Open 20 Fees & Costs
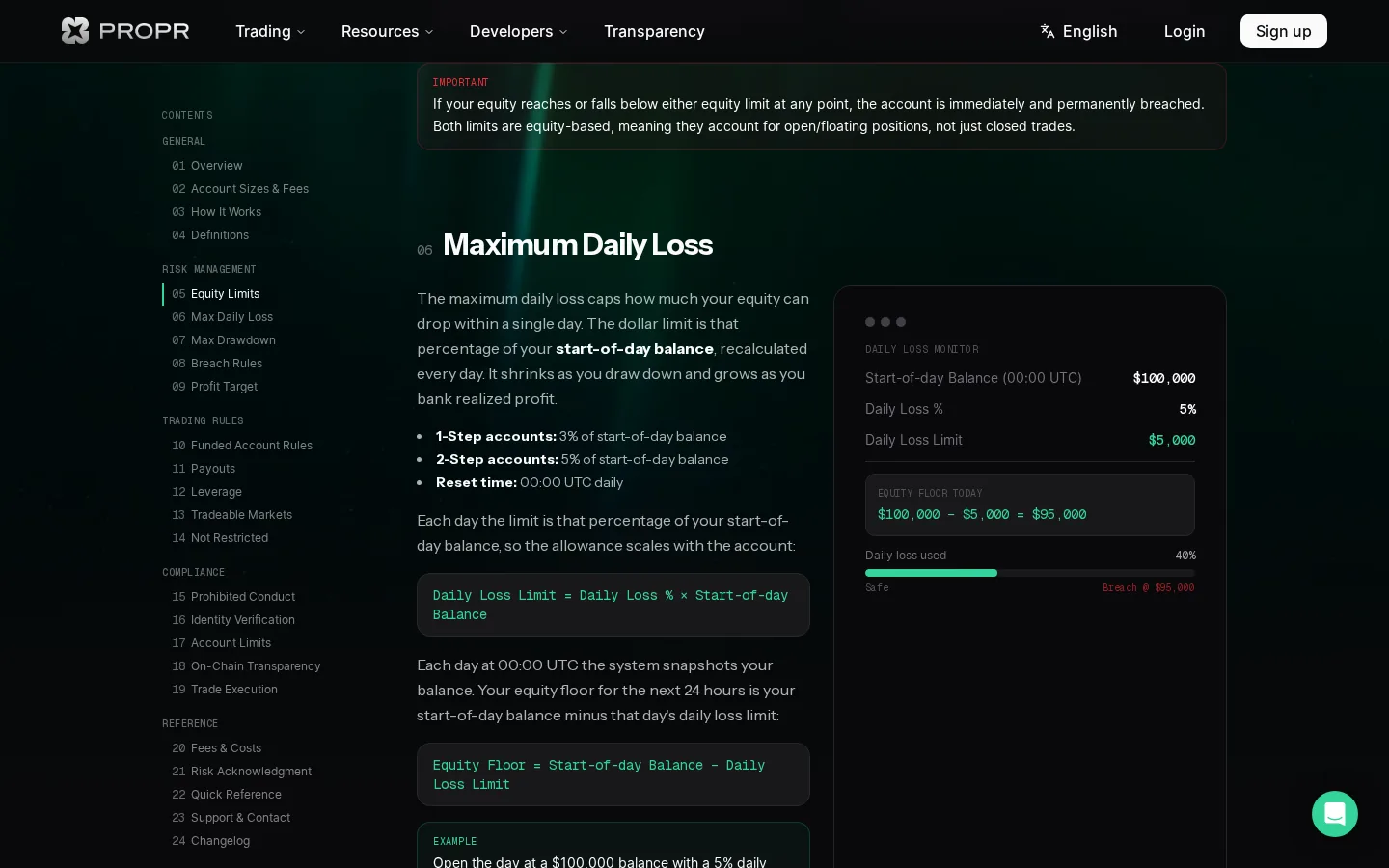 (x=217, y=748)
